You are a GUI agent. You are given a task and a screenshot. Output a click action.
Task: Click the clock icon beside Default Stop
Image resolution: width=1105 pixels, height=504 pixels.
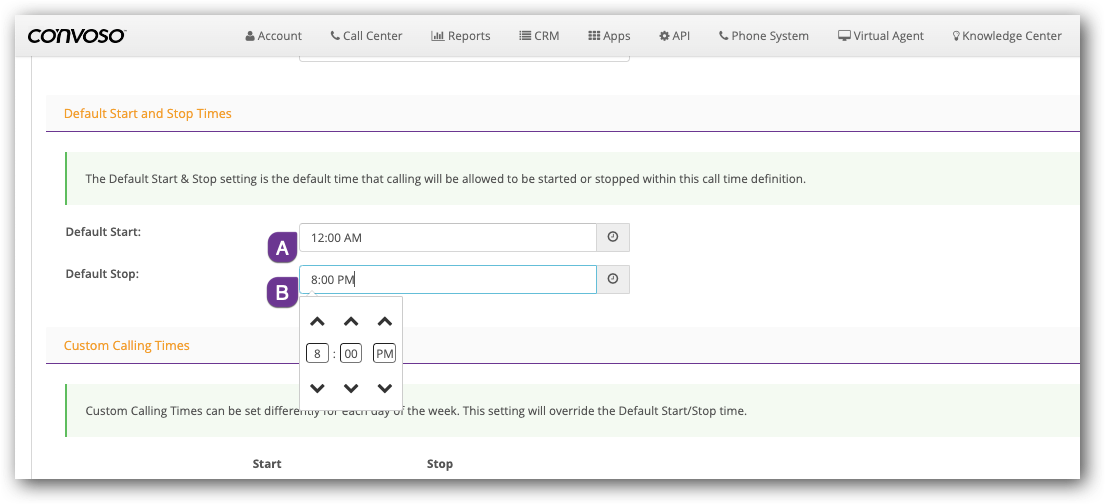[613, 280]
